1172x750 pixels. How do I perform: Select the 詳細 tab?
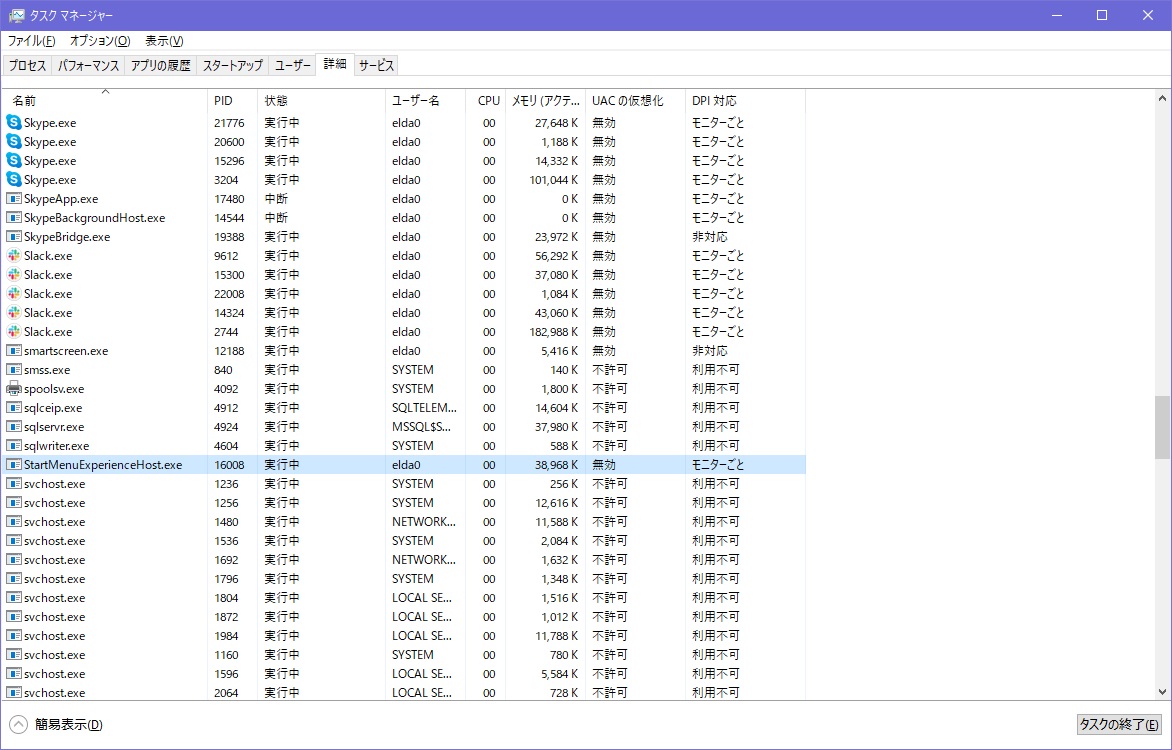(x=335, y=64)
